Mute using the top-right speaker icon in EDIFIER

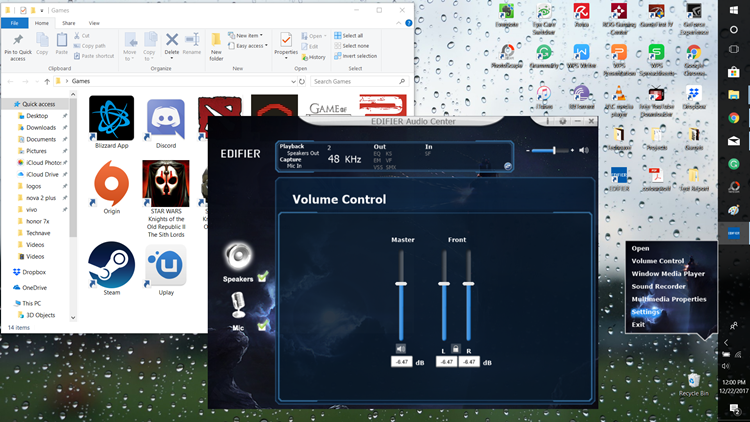click(x=584, y=150)
